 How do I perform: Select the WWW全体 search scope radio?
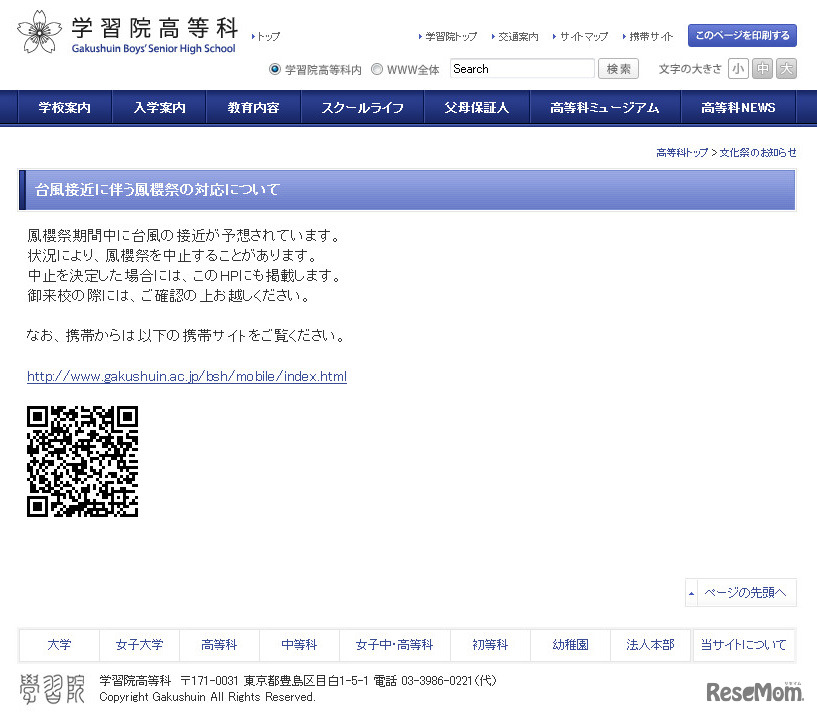(376, 69)
